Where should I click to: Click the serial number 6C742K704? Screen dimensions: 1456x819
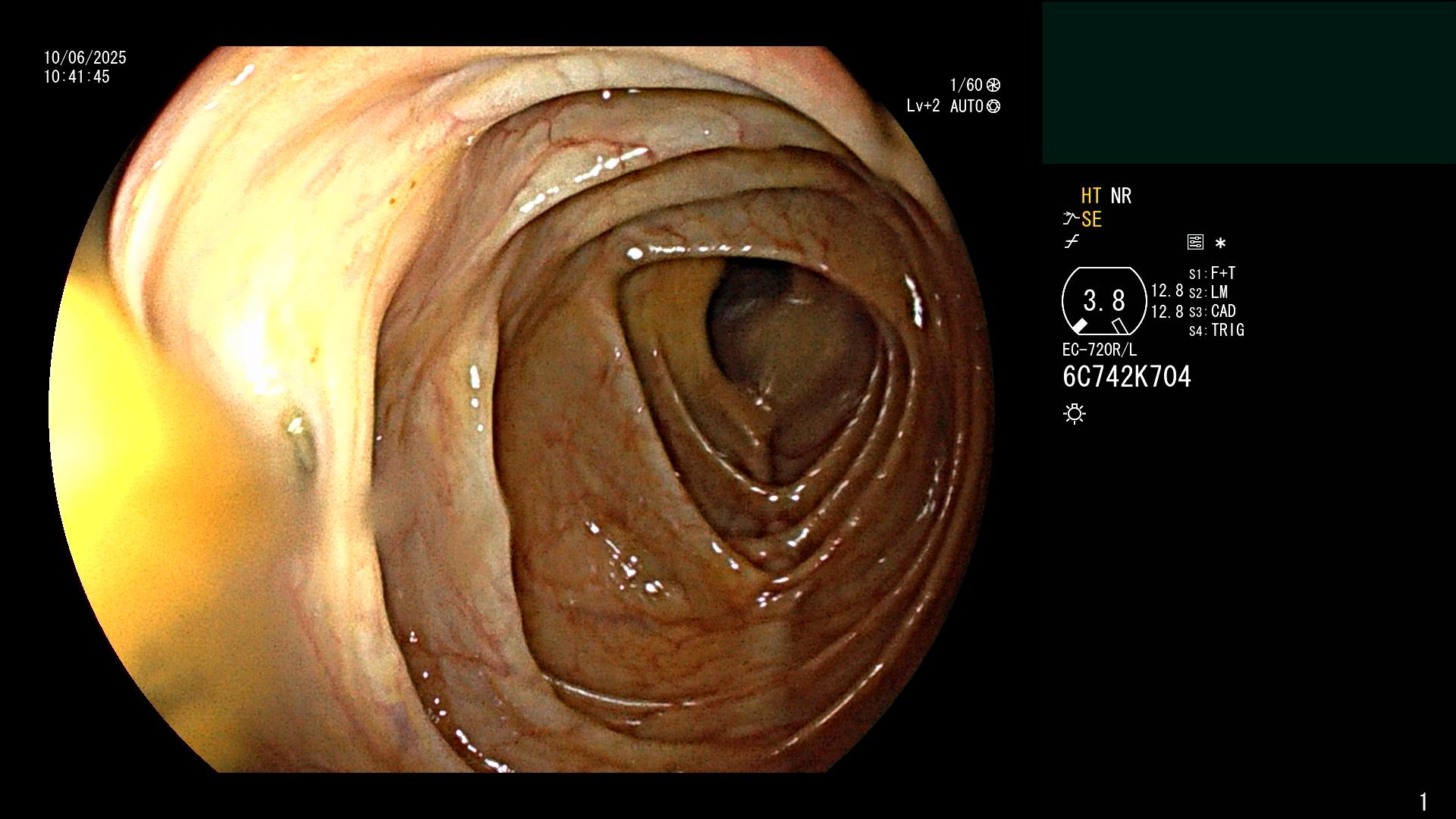point(1127,377)
